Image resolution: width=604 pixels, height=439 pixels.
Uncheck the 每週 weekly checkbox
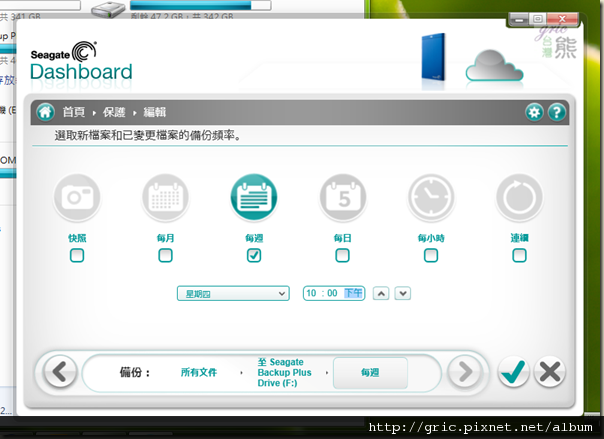click(254, 255)
